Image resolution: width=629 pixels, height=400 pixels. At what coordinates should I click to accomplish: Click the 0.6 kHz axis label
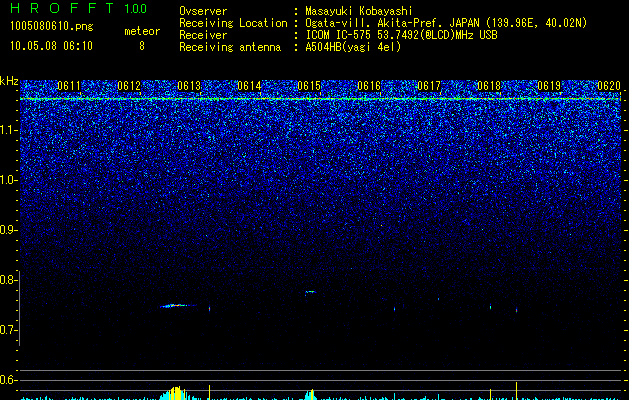click(9, 380)
